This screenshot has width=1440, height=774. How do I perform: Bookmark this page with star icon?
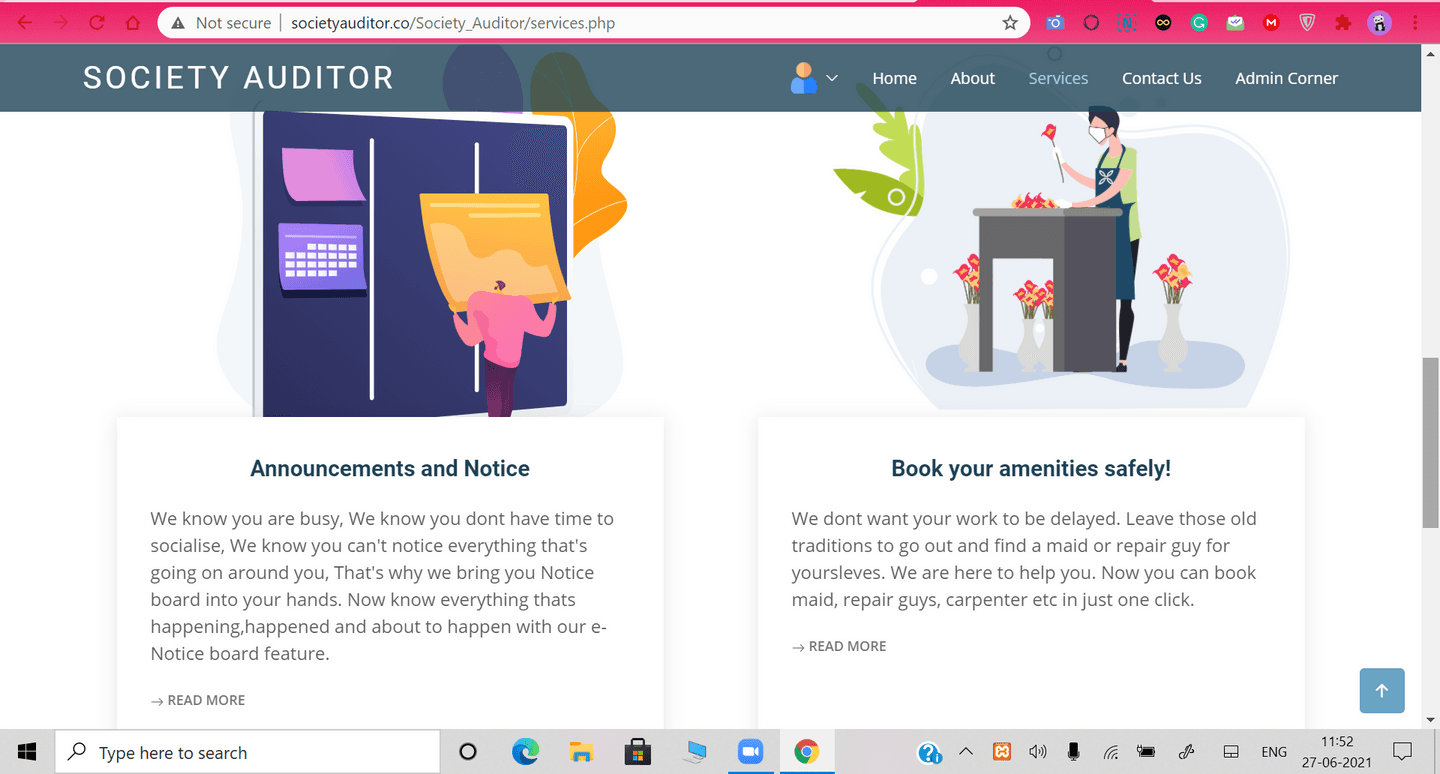point(1010,22)
